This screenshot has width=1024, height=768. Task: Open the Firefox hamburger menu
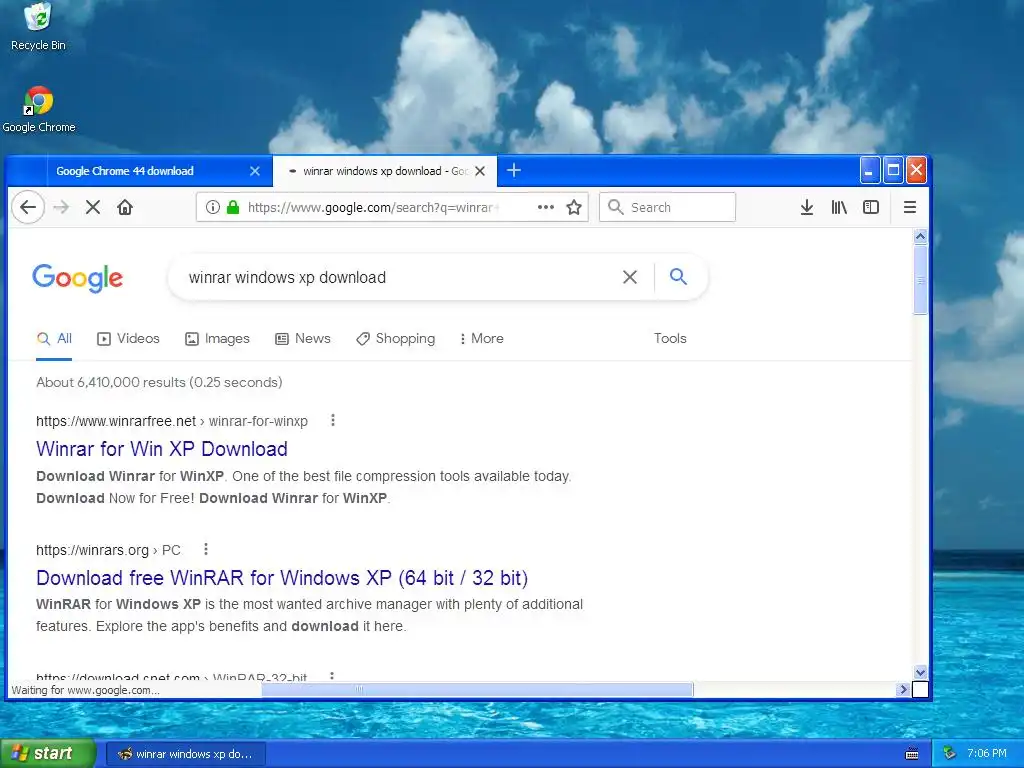pyautogui.click(x=909, y=208)
